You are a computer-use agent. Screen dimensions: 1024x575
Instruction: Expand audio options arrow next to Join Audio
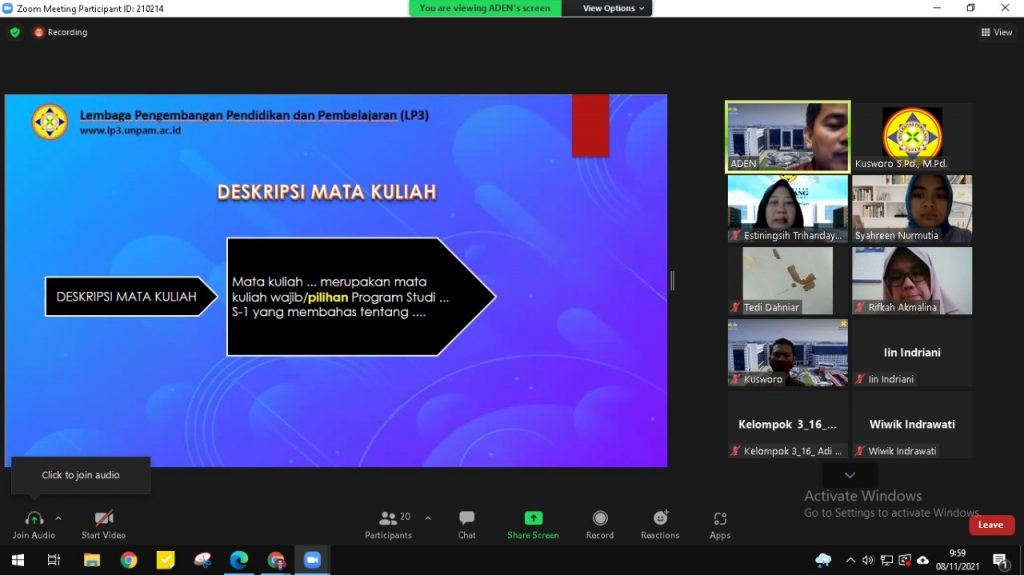pos(58,519)
